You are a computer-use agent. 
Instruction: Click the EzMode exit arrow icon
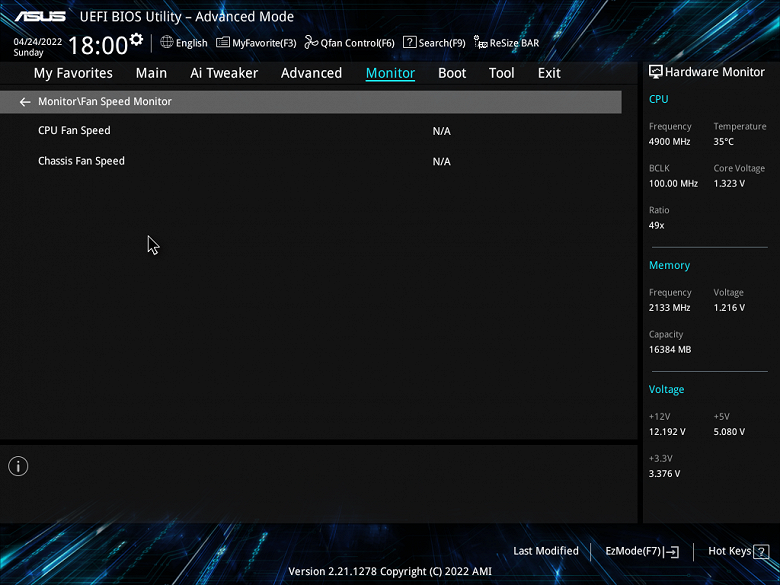click(x=671, y=551)
